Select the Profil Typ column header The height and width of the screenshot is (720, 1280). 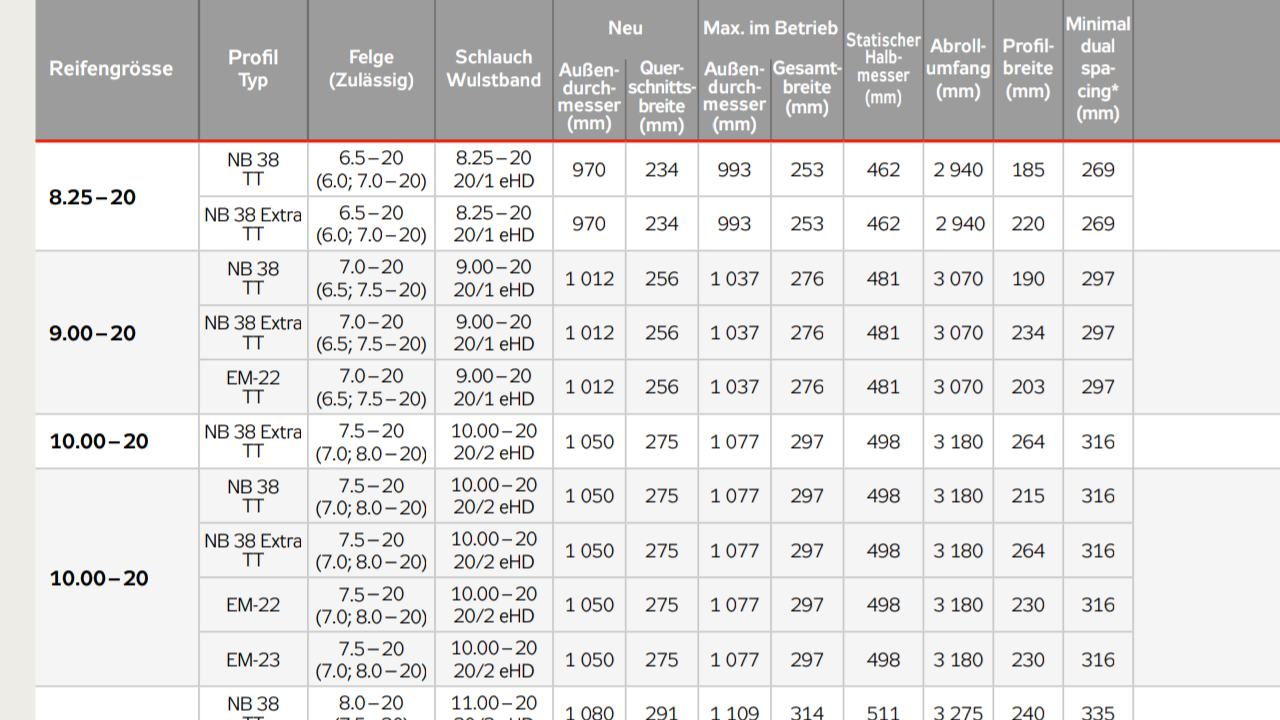tap(253, 69)
